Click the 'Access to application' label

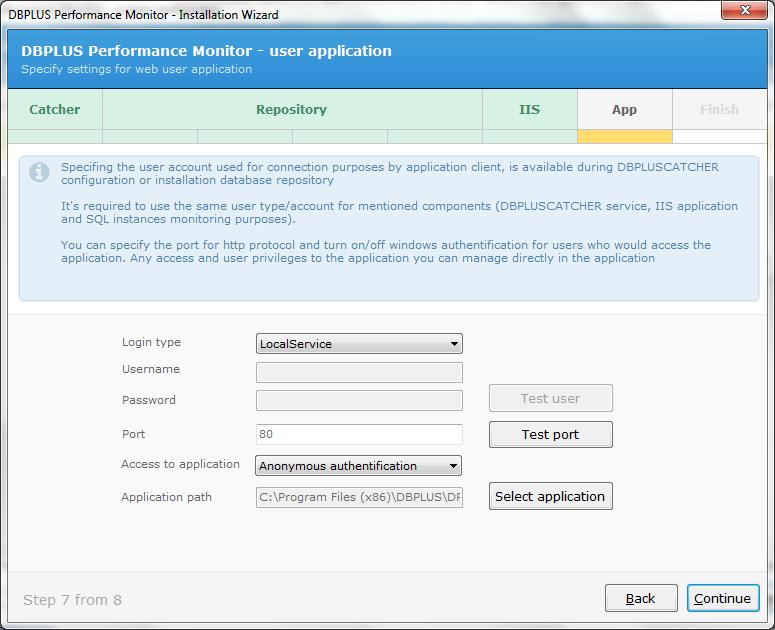(x=180, y=464)
